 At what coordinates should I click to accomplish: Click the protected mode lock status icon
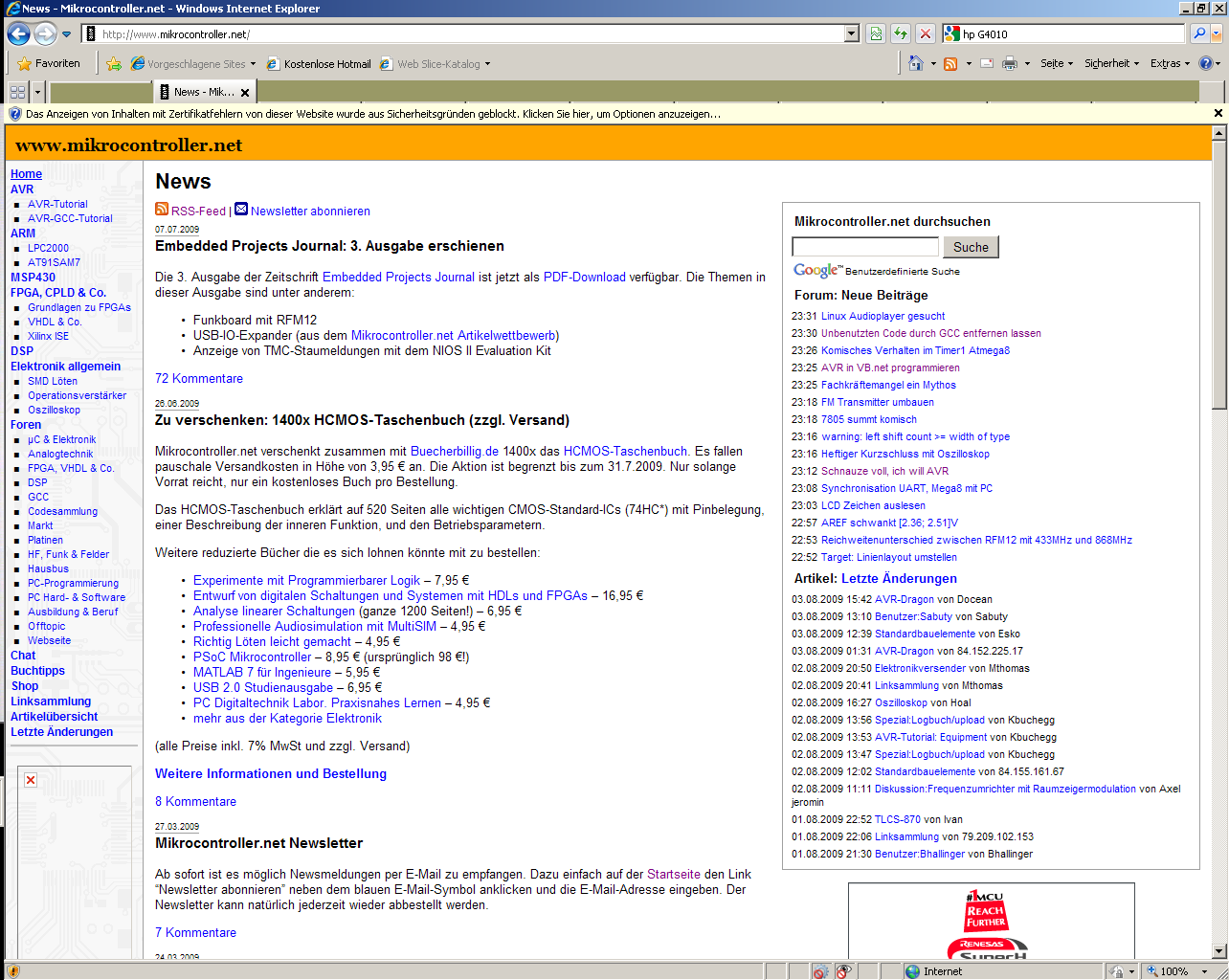coord(1116,971)
